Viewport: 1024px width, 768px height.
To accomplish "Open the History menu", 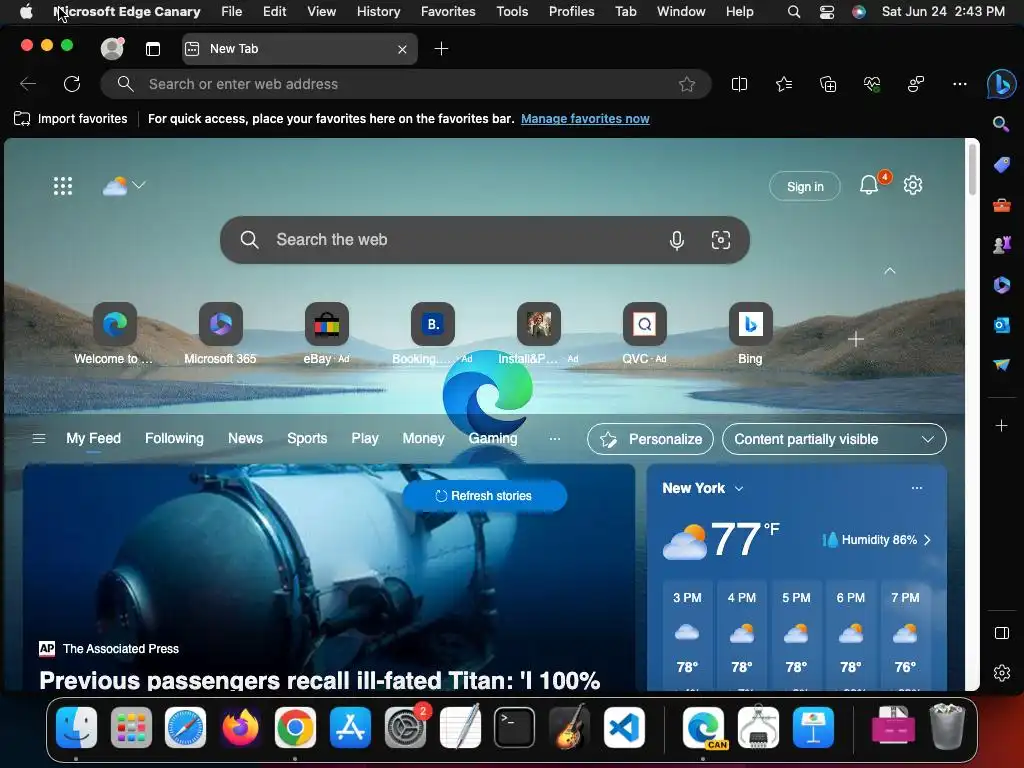I will [x=378, y=12].
